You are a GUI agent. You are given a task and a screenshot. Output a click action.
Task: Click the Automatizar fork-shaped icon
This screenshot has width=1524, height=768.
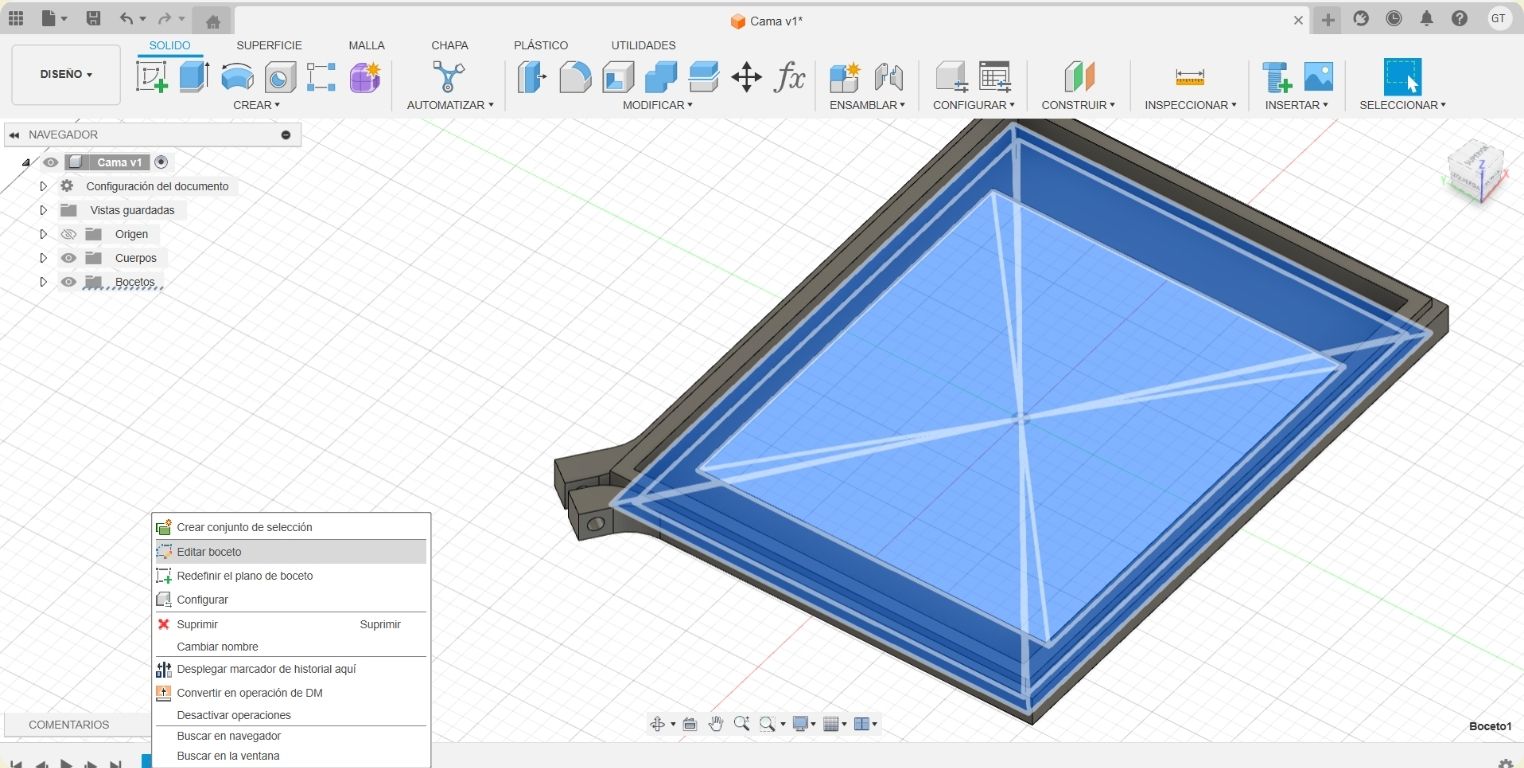(449, 77)
